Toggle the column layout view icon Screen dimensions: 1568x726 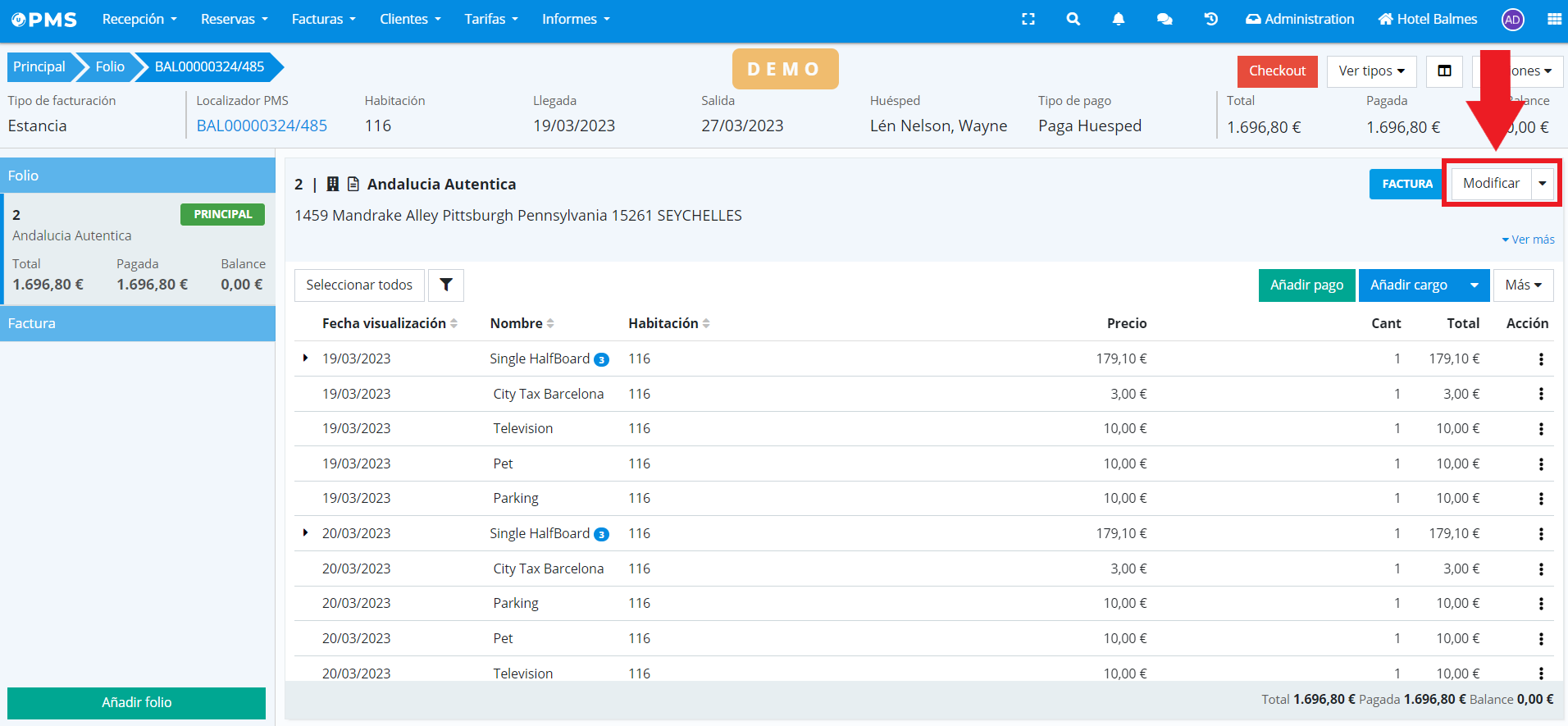pos(1444,71)
